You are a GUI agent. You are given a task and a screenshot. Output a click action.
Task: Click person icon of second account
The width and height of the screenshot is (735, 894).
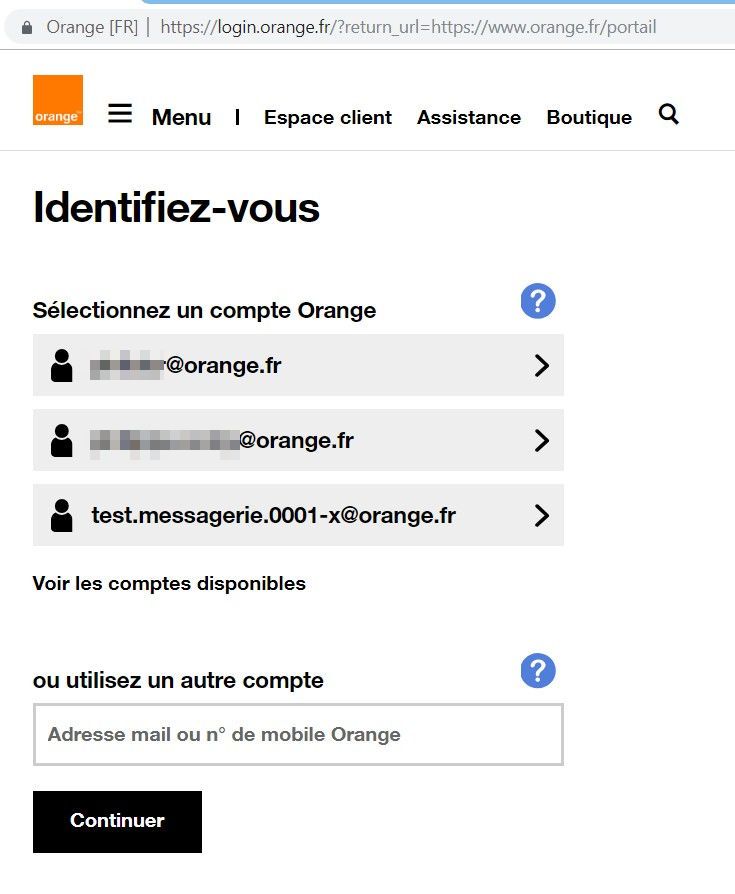[62, 441]
